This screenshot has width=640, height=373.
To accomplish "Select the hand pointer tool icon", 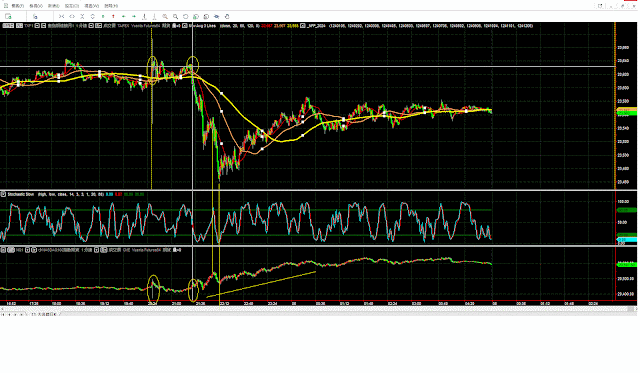I will tap(227, 16).
